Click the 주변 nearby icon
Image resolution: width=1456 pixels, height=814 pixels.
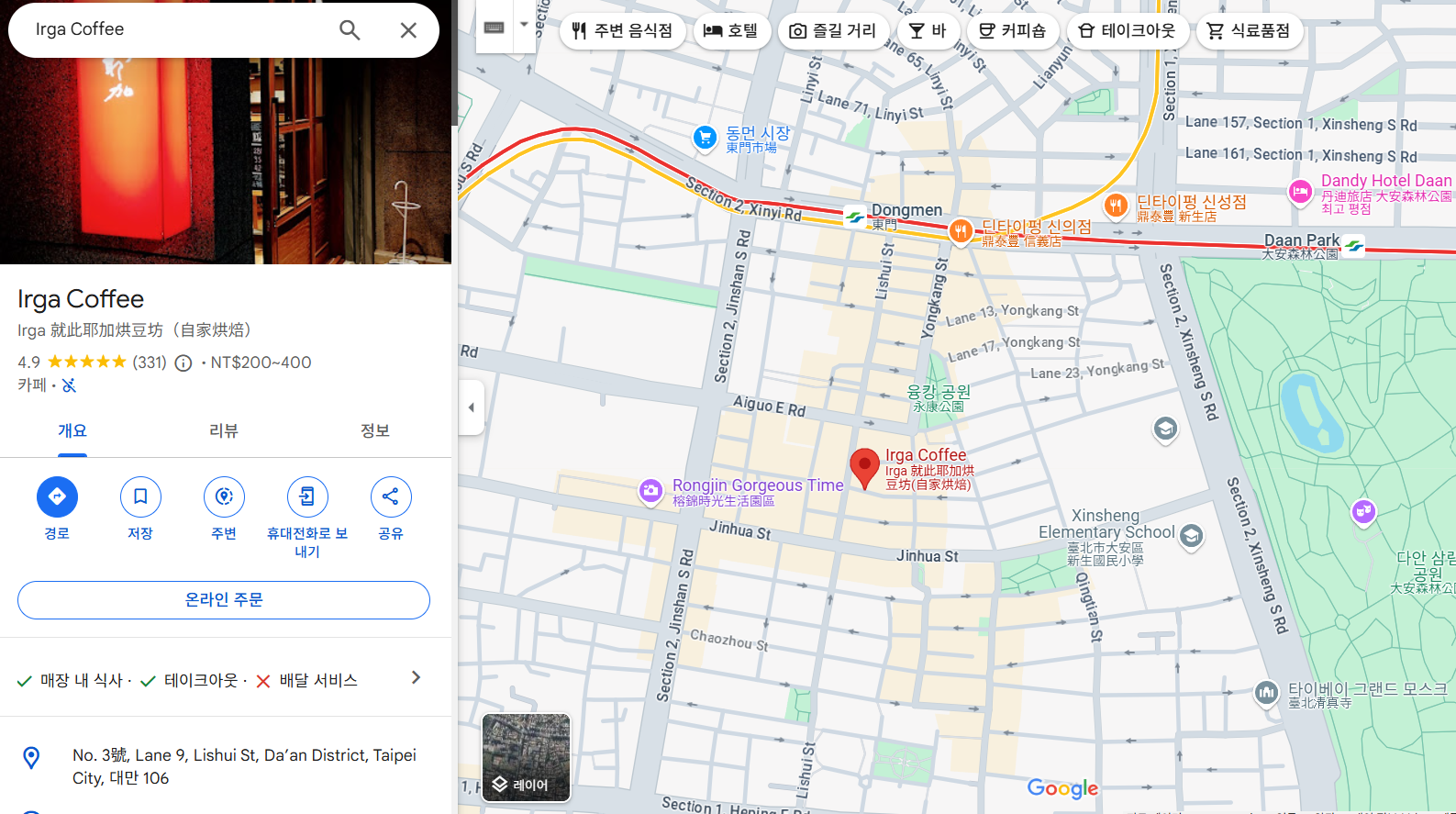tap(224, 496)
